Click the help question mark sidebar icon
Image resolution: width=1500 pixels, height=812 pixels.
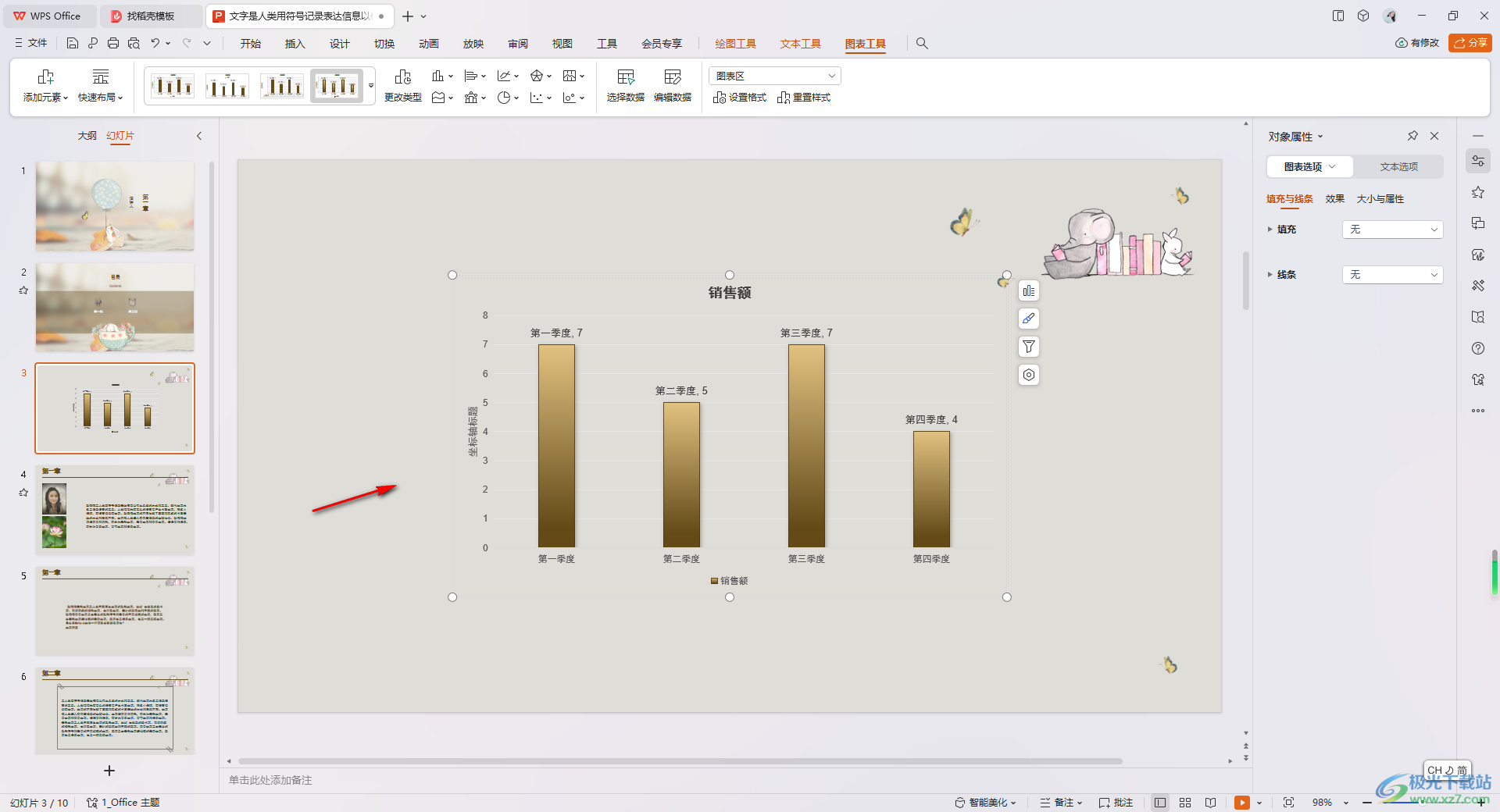click(x=1478, y=348)
